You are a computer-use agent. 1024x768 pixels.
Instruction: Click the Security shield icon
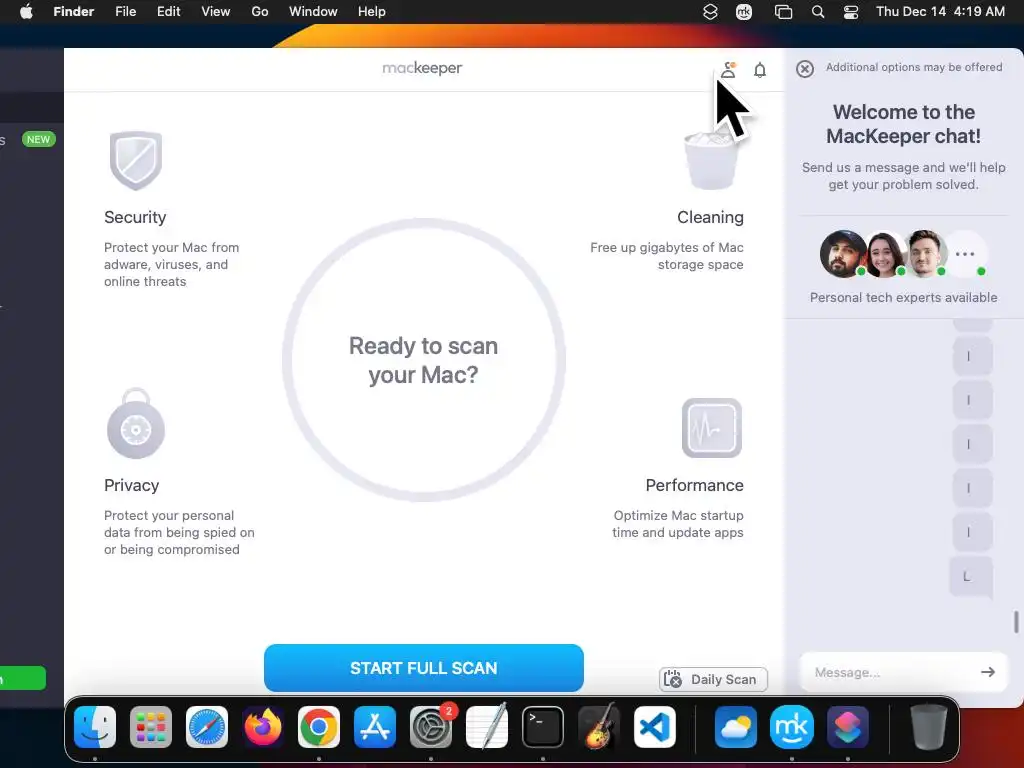click(x=136, y=160)
